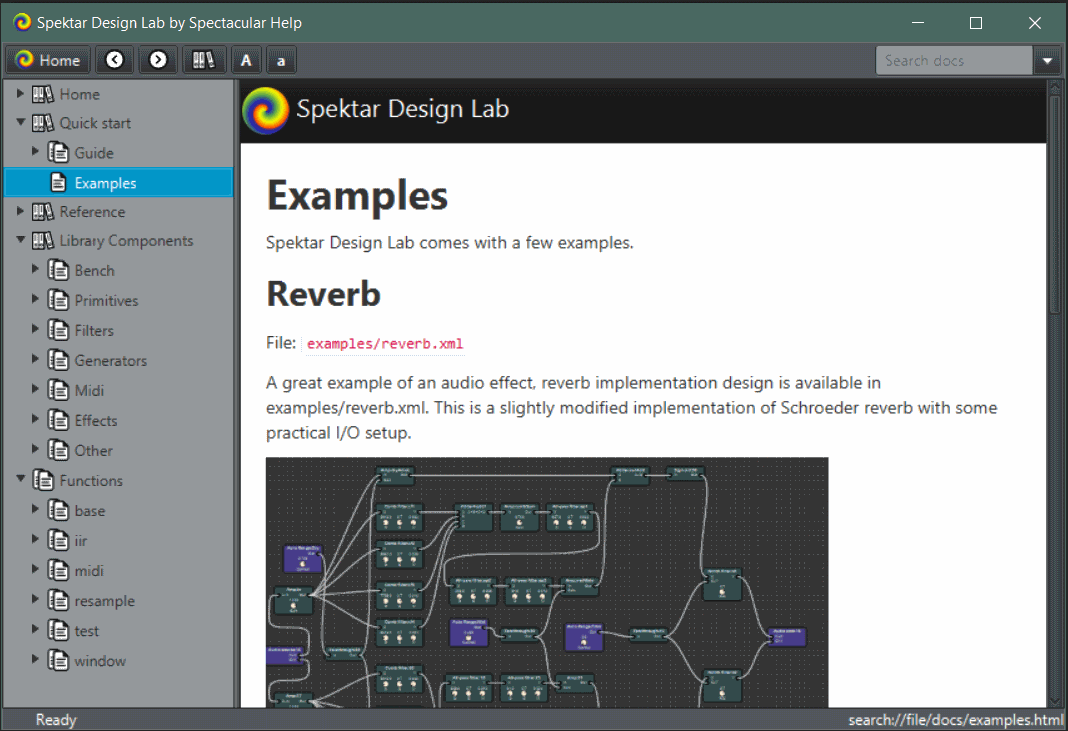Click the examples/reverb.xml file path
Image resolution: width=1068 pixels, height=731 pixels.
pos(385,344)
